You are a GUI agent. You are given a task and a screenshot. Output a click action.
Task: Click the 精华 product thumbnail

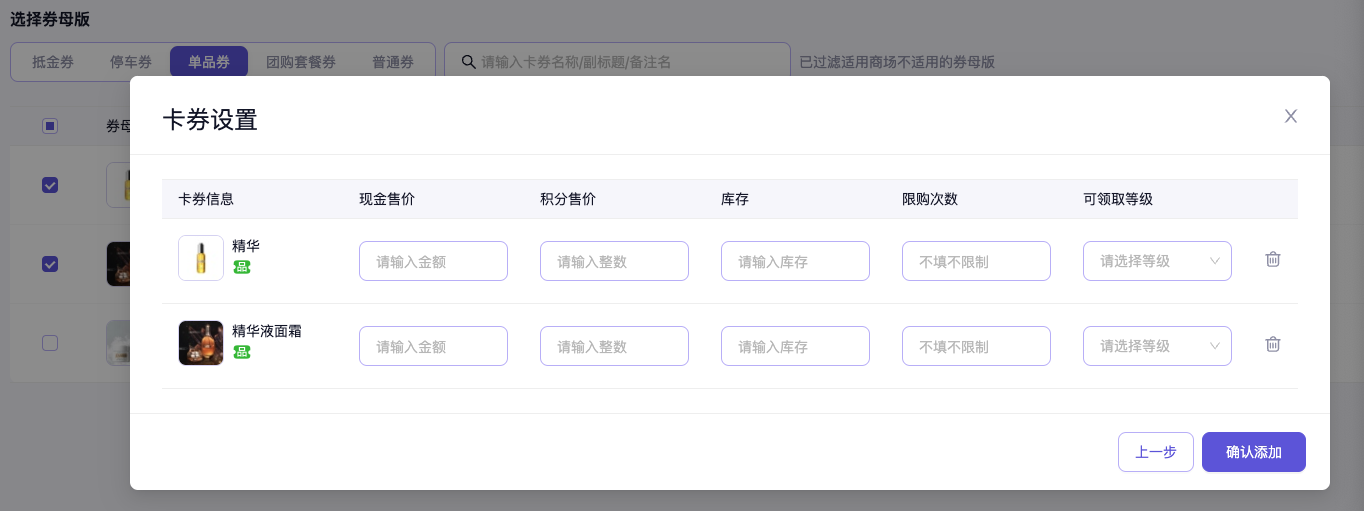click(x=200, y=258)
